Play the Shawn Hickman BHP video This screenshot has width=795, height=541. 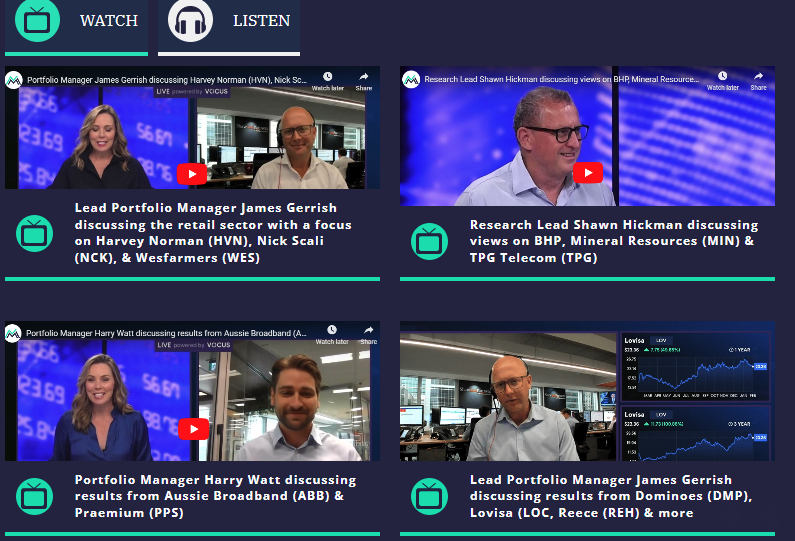[x=588, y=173]
